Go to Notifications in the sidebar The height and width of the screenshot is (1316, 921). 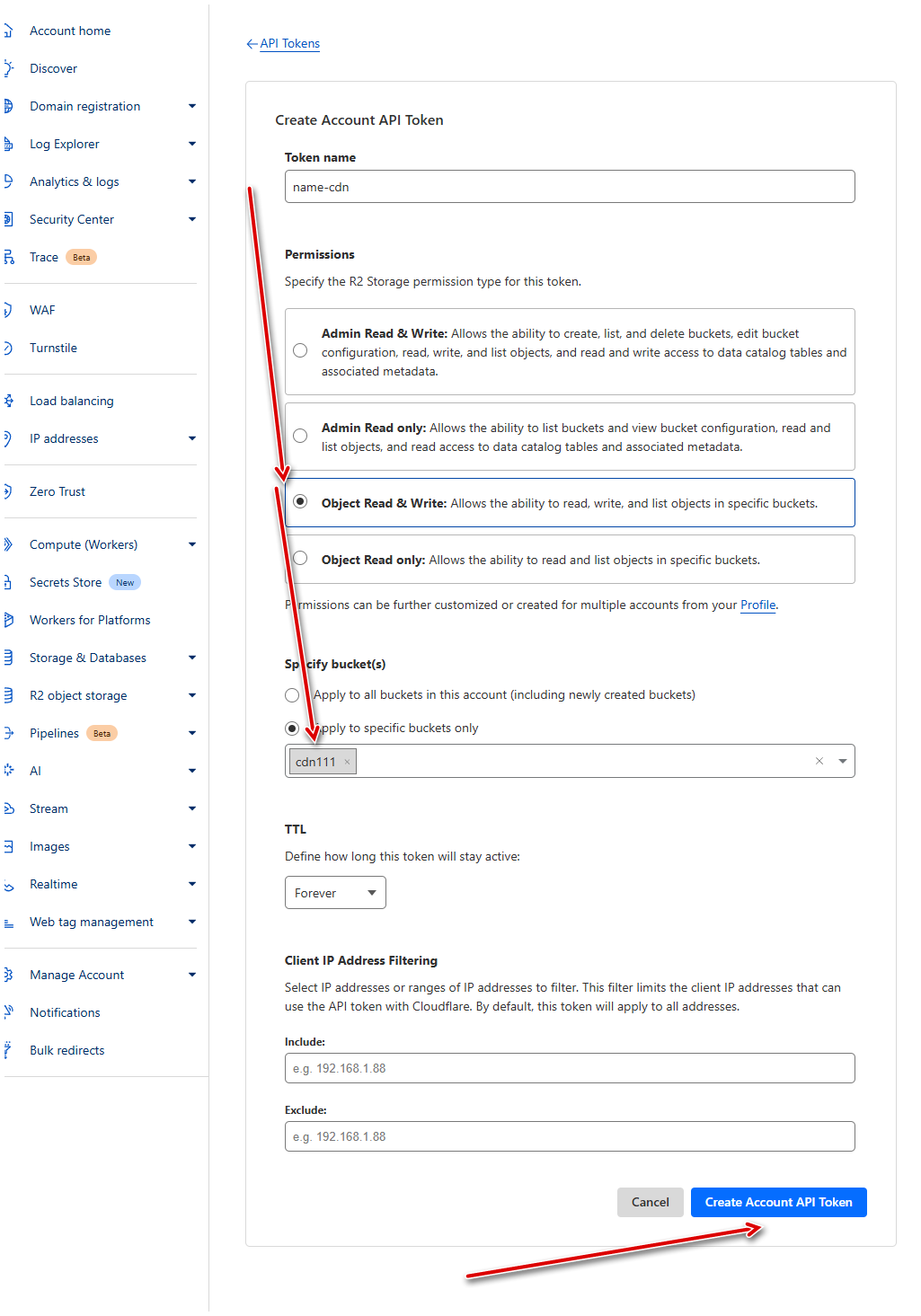click(65, 1012)
